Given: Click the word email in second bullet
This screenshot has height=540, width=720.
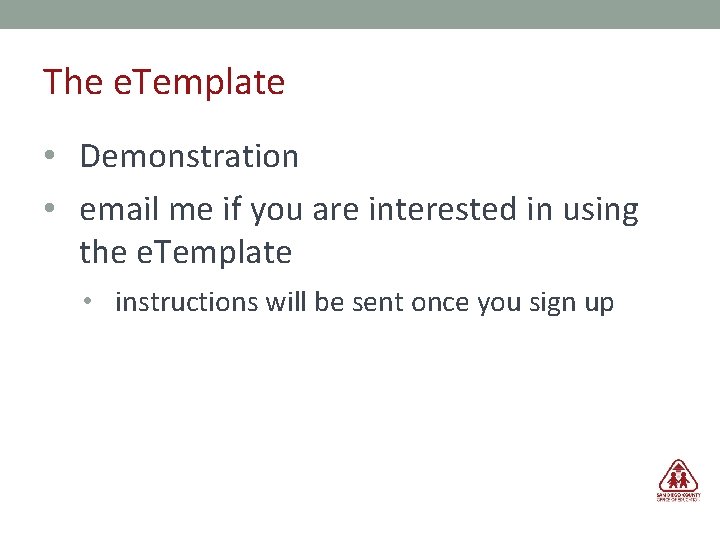Looking at the screenshot, I should click(x=119, y=209).
